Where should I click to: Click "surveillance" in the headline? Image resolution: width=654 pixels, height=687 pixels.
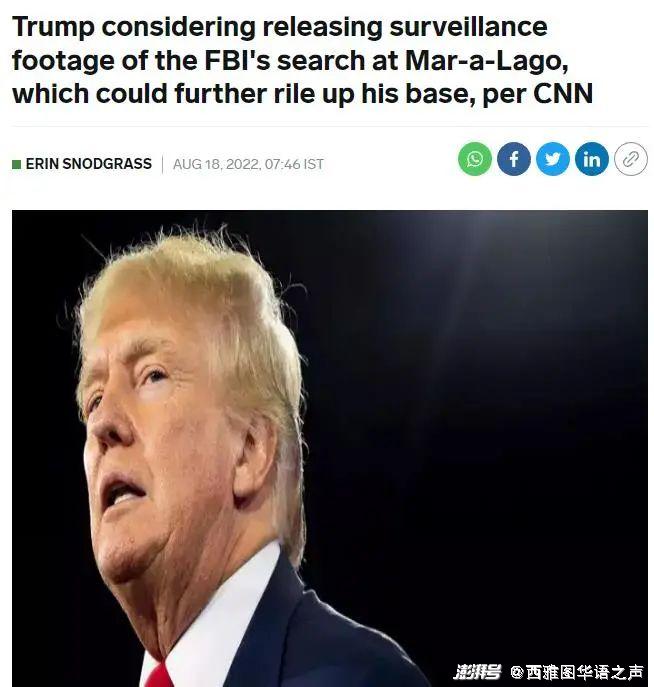coord(468,27)
